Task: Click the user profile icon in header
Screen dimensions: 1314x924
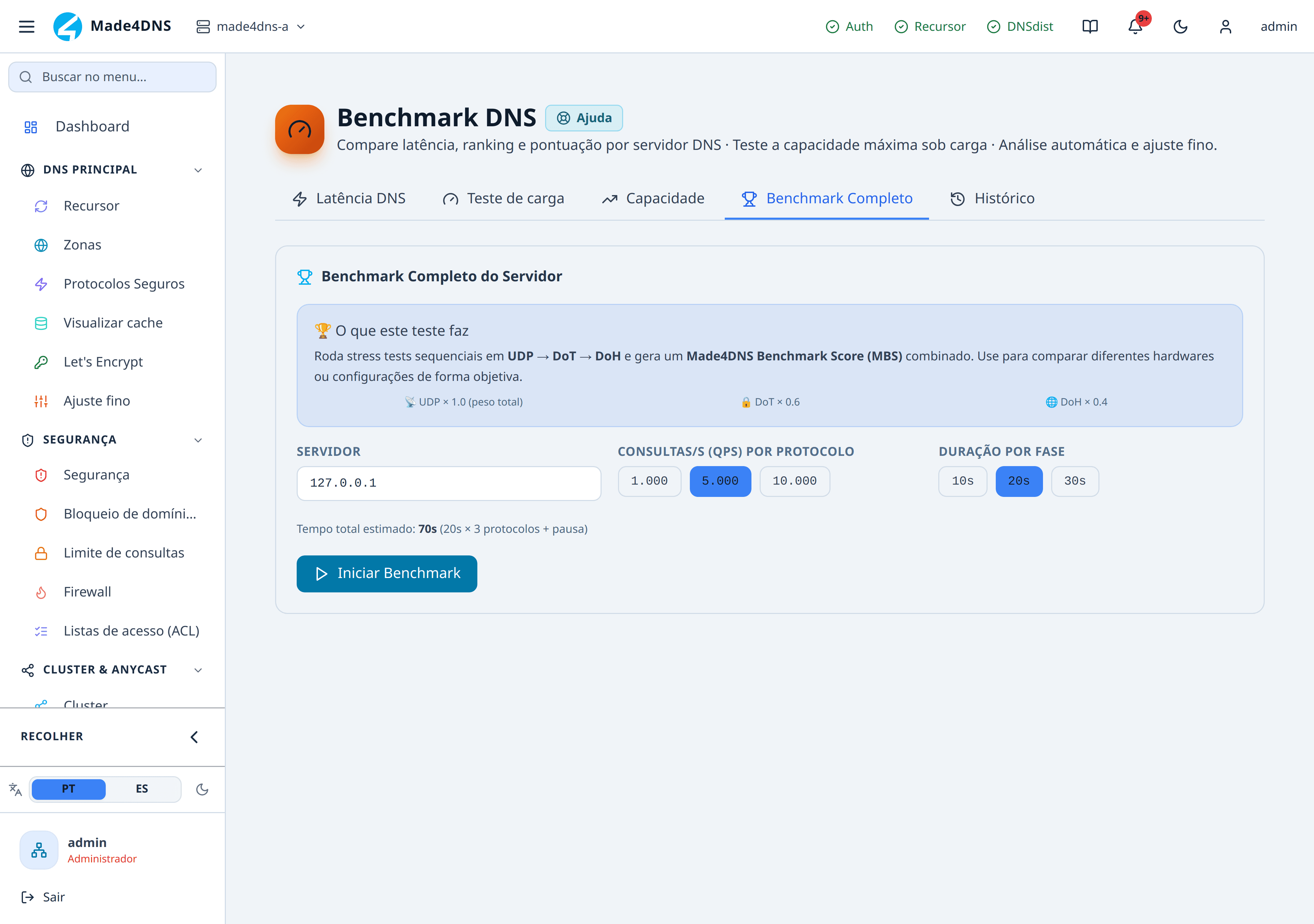Action: [1225, 26]
